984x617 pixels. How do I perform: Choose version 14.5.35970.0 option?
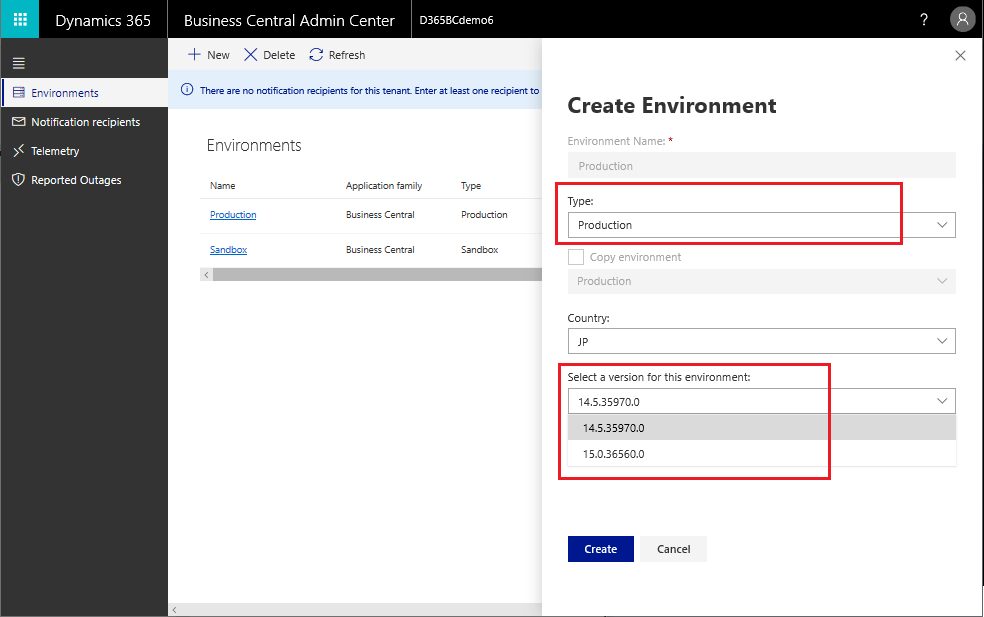pos(614,428)
